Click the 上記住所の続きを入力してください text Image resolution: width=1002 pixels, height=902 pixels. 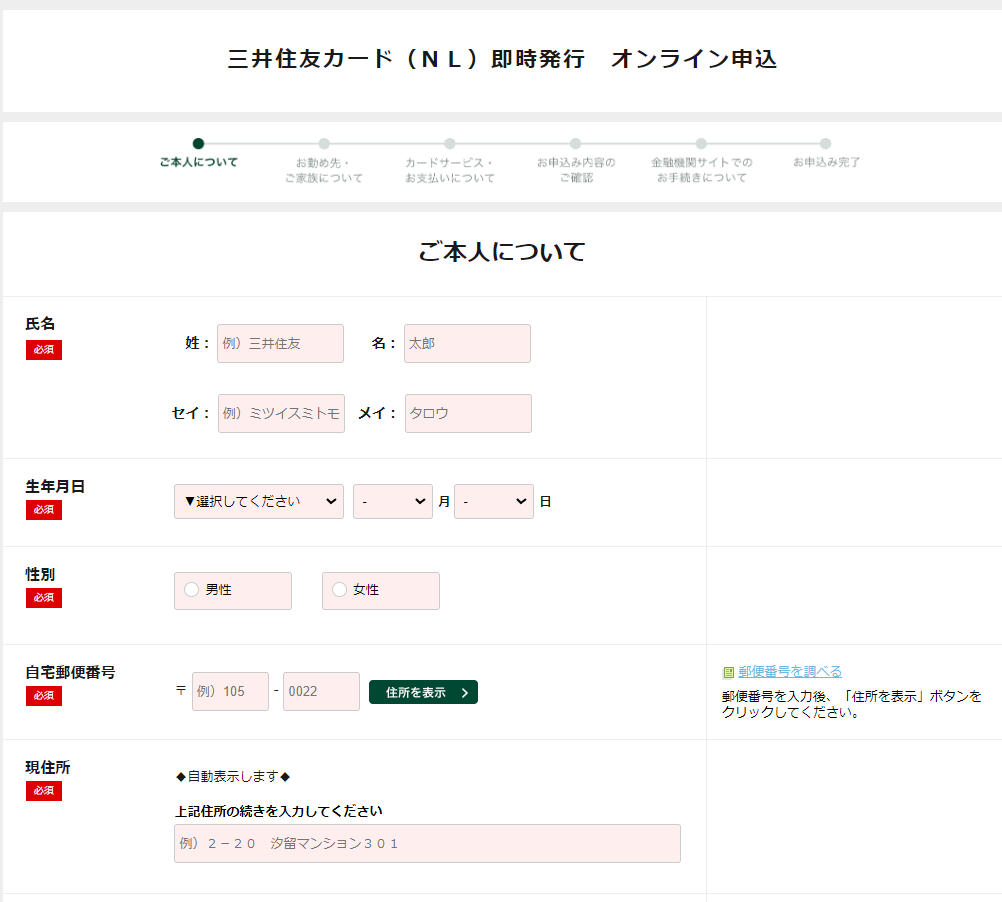pos(279,811)
